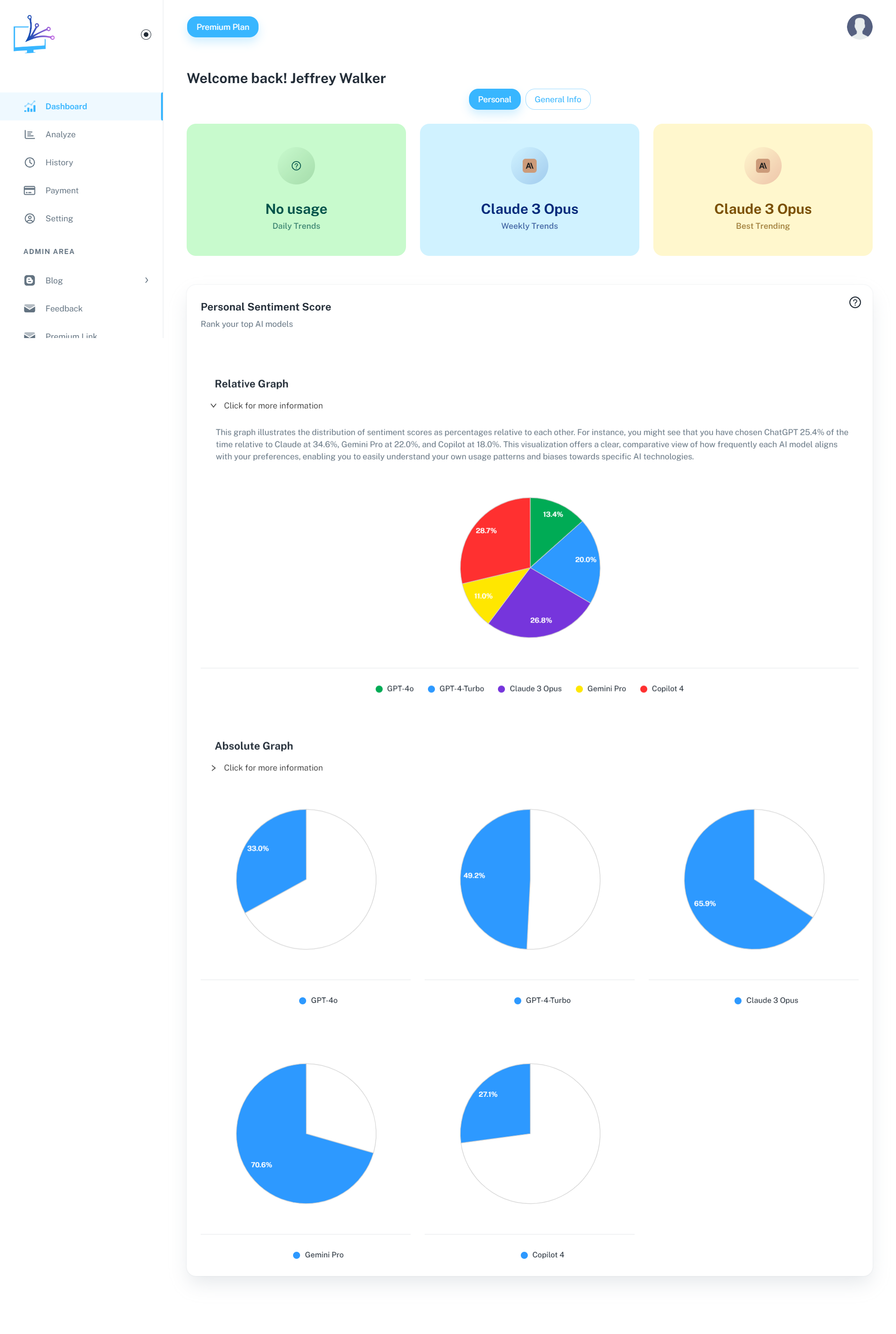Click the History clock icon

(30, 162)
